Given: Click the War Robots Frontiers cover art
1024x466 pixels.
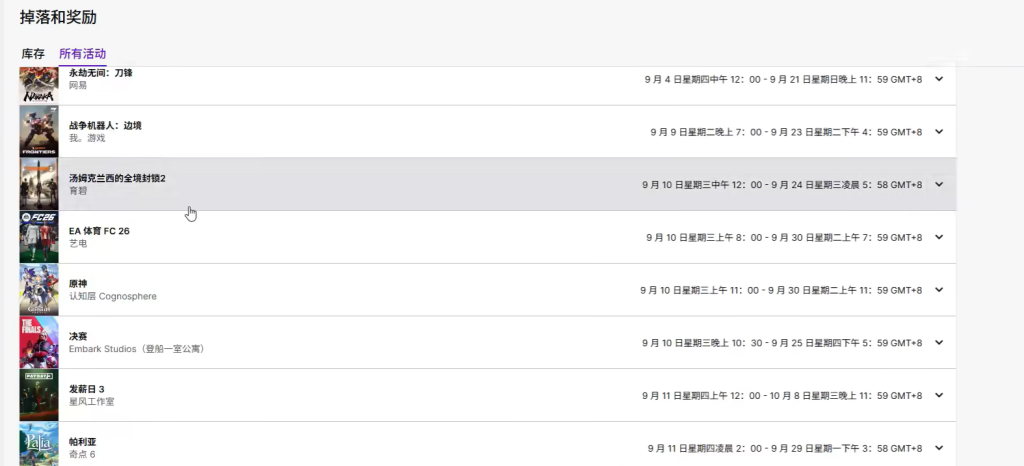Looking at the screenshot, I should pyautogui.click(x=39, y=132).
